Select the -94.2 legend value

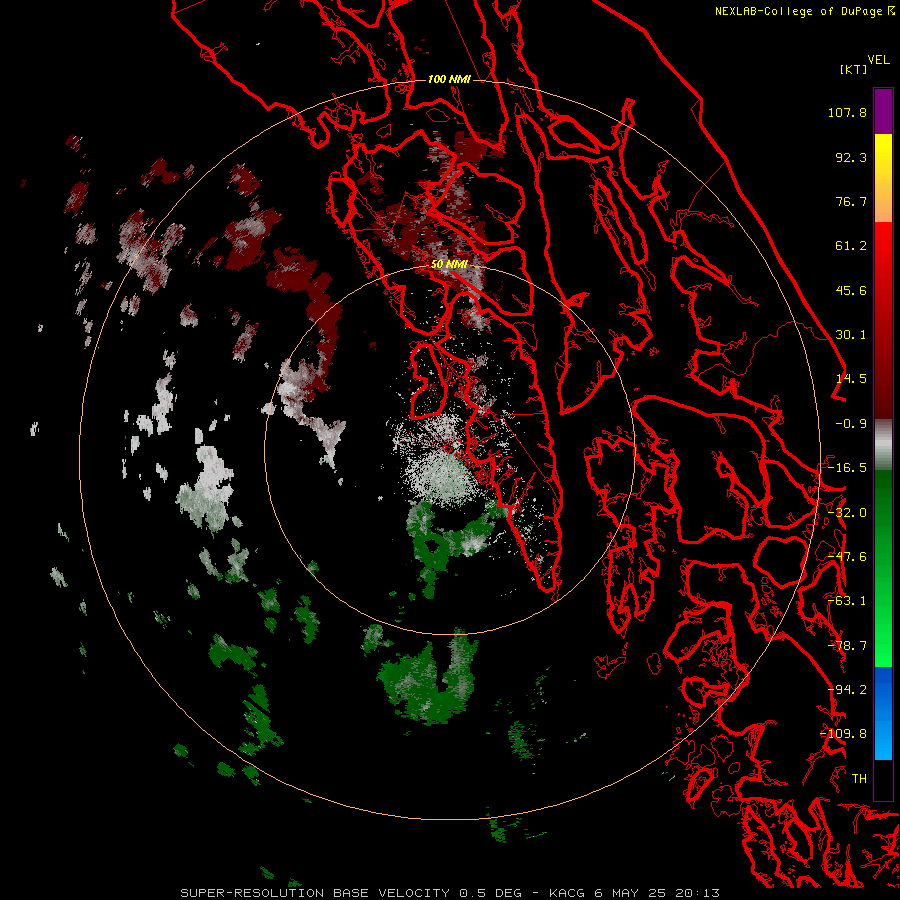[x=847, y=690]
